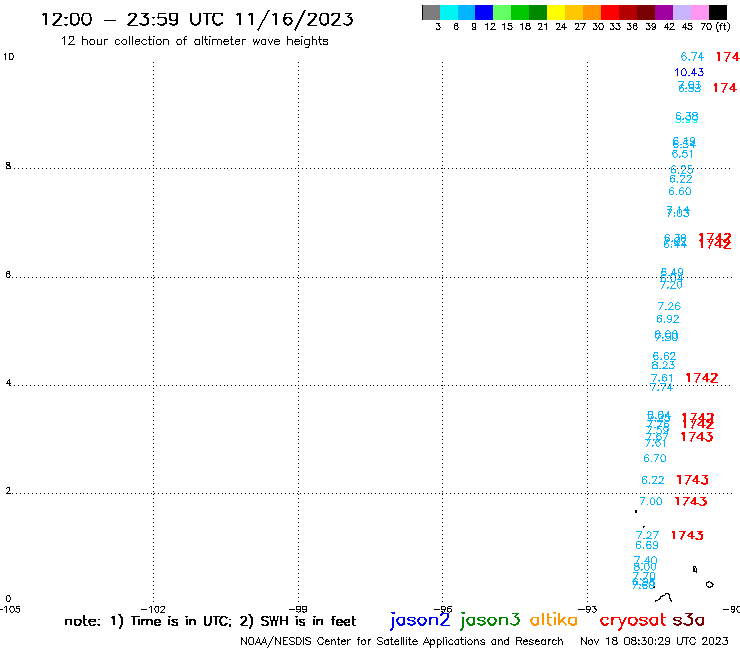The height and width of the screenshot is (650, 740).
Task: Click the cyan swatch in the wave height scale
Action: 449,12
